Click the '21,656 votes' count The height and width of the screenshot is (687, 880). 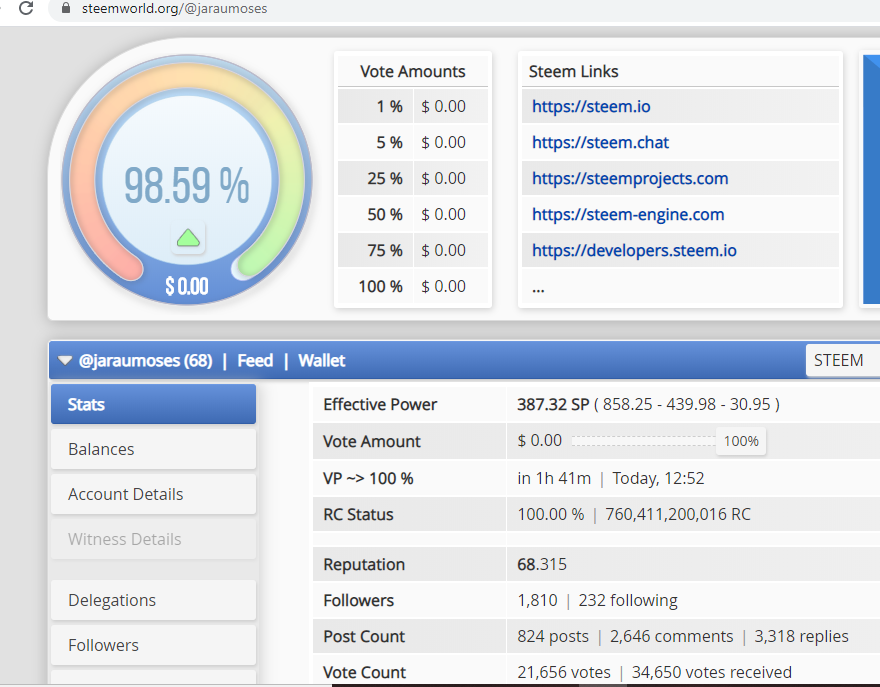coord(563,672)
